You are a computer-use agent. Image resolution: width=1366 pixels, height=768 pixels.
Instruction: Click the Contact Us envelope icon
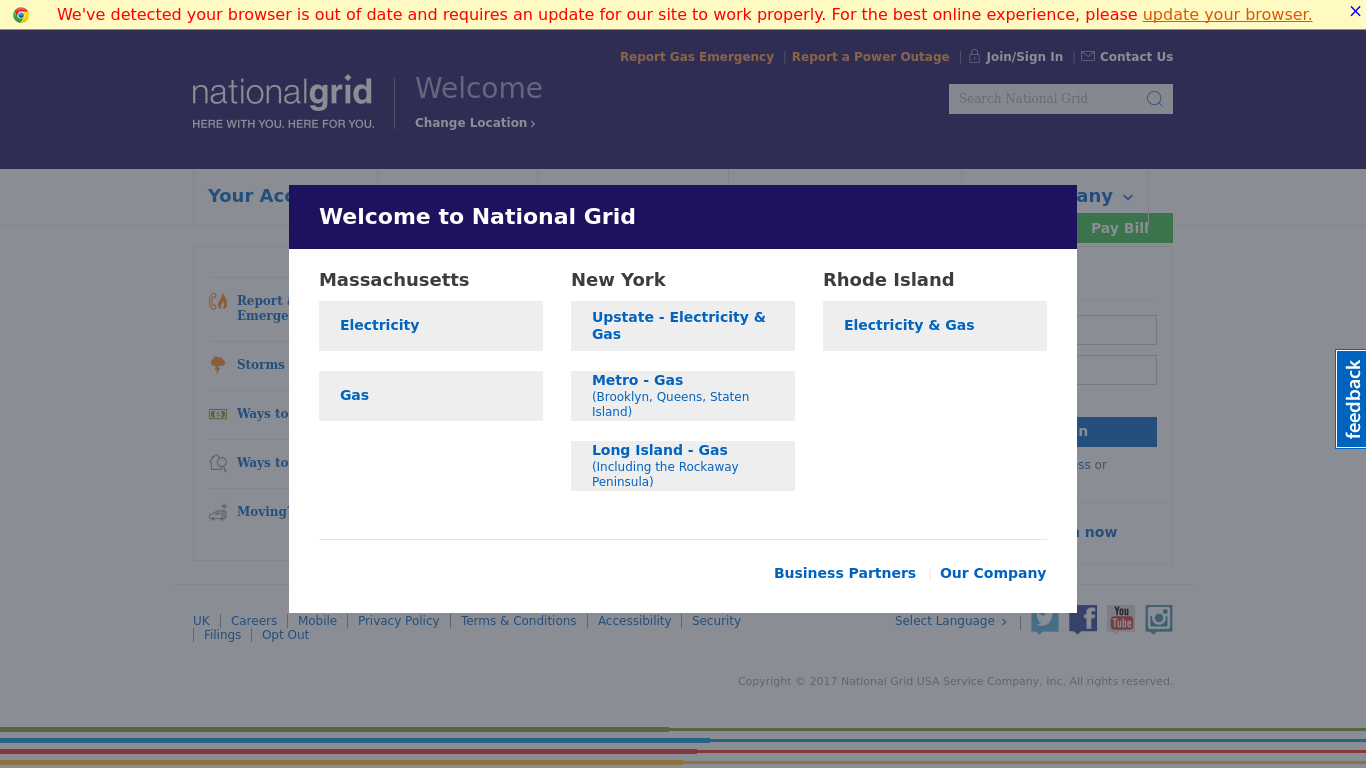tap(1088, 56)
